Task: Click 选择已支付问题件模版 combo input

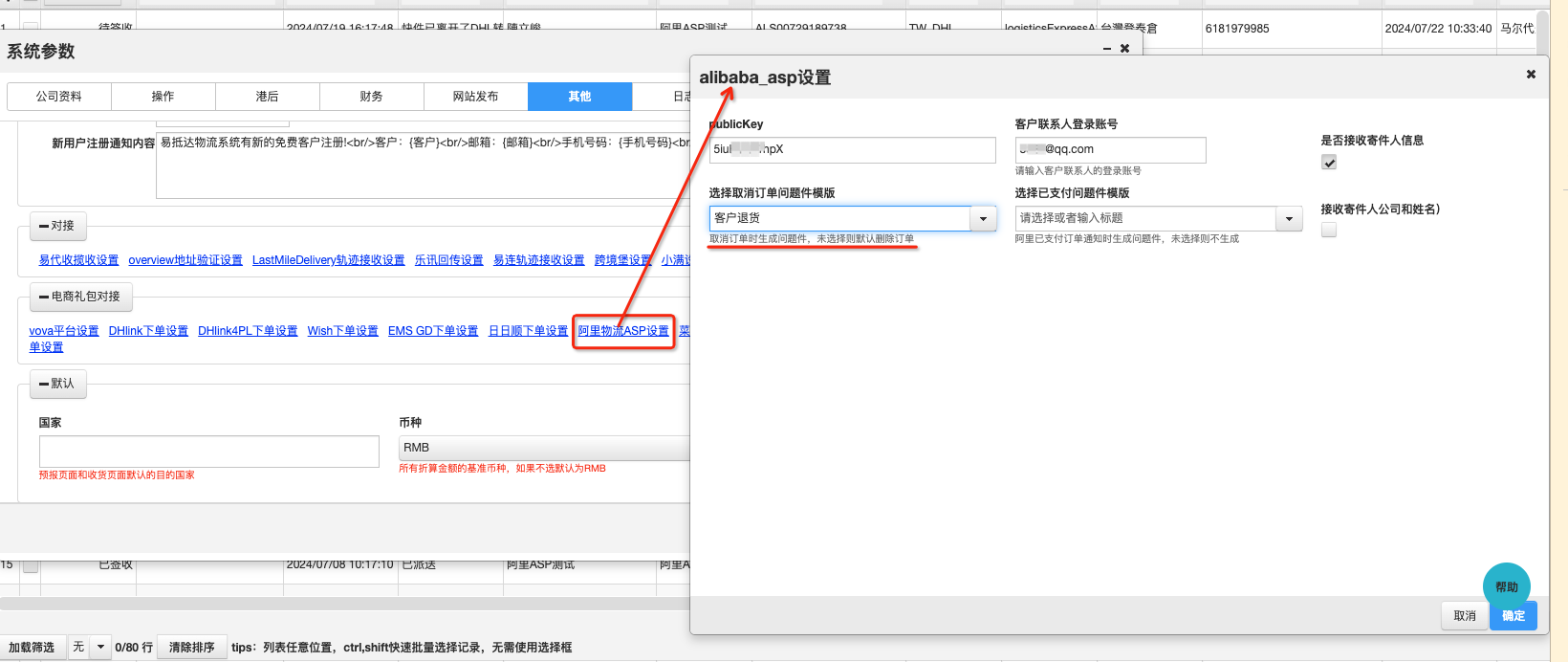Action: pyautogui.click(x=1146, y=219)
